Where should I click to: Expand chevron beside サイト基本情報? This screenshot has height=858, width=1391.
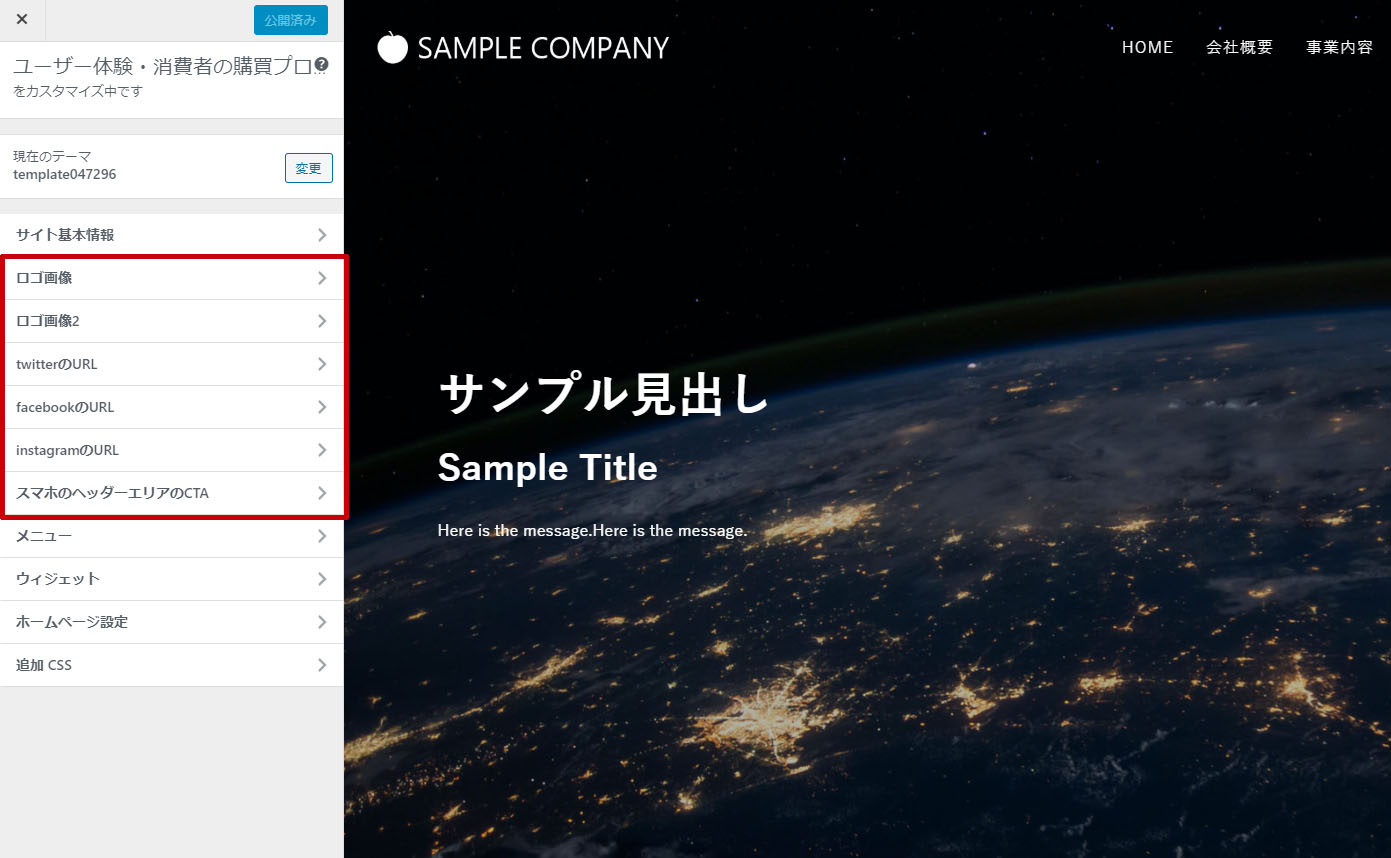coord(322,235)
